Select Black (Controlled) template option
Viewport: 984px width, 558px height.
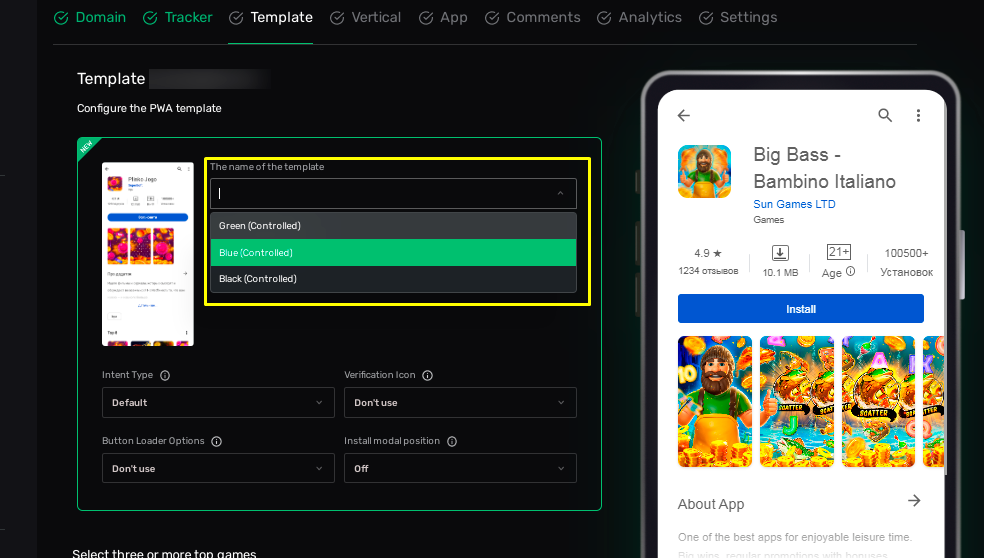(392, 279)
